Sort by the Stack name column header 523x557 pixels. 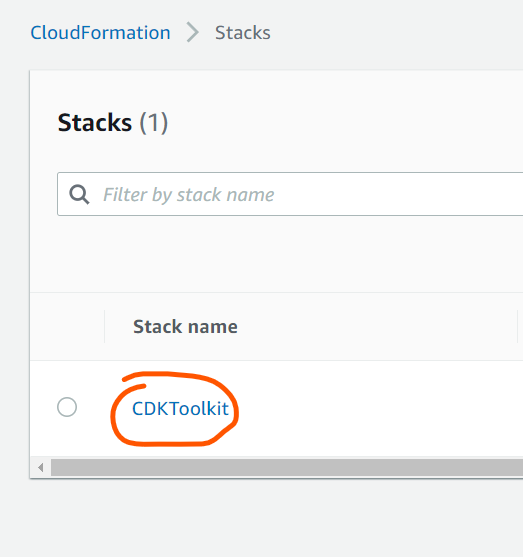click(185, 326)
